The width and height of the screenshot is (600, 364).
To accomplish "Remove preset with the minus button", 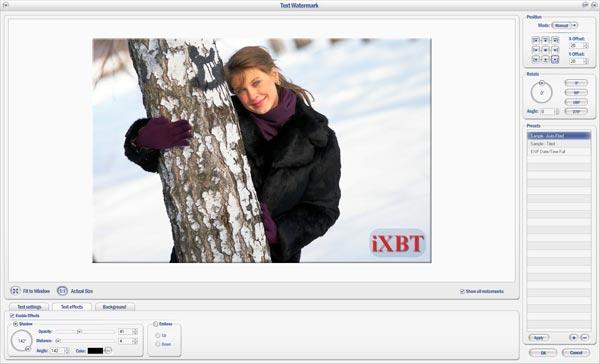I will [584, 338].
